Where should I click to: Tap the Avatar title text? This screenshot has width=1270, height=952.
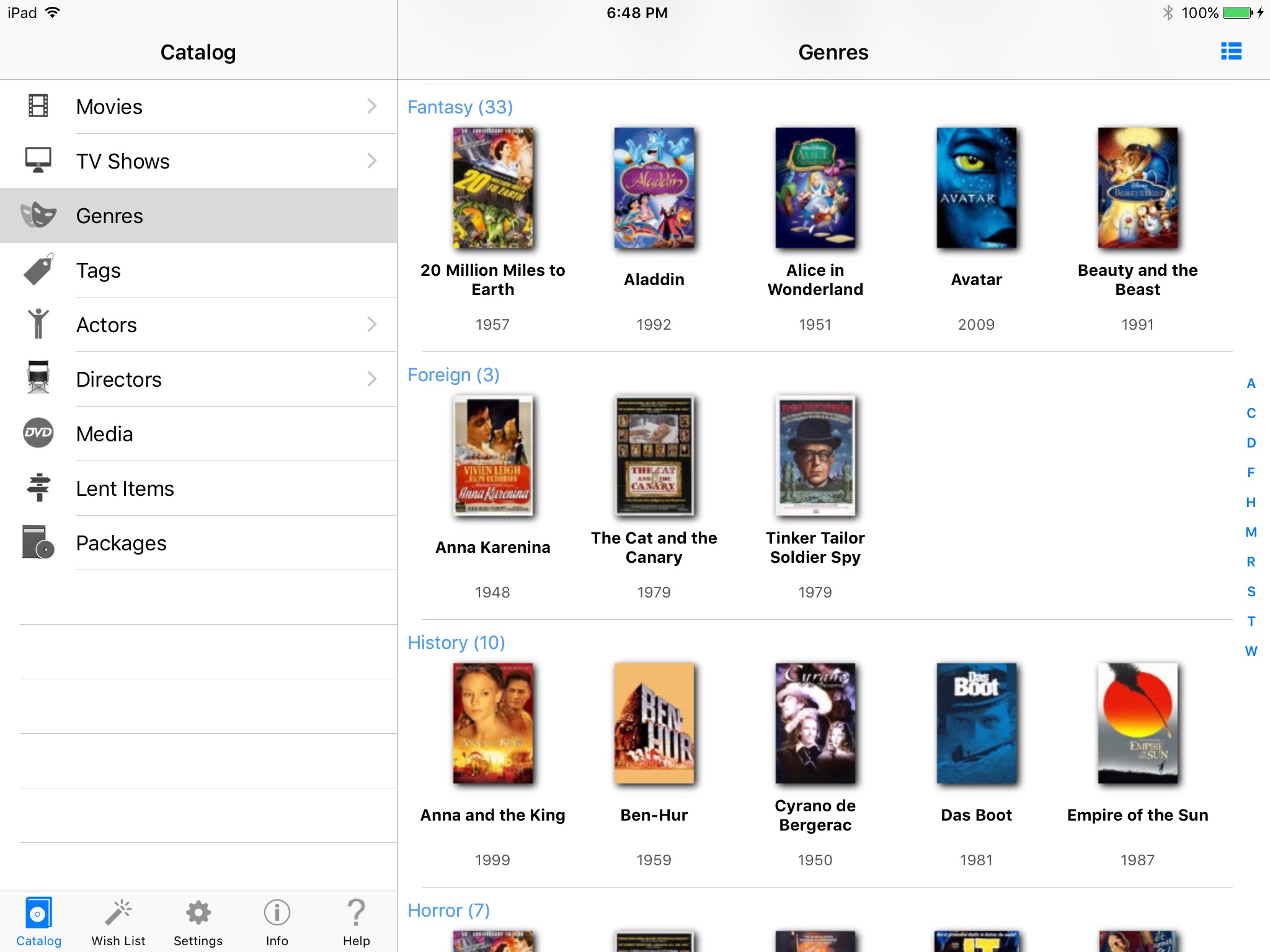pyautogui.click(x=977, y=280)
